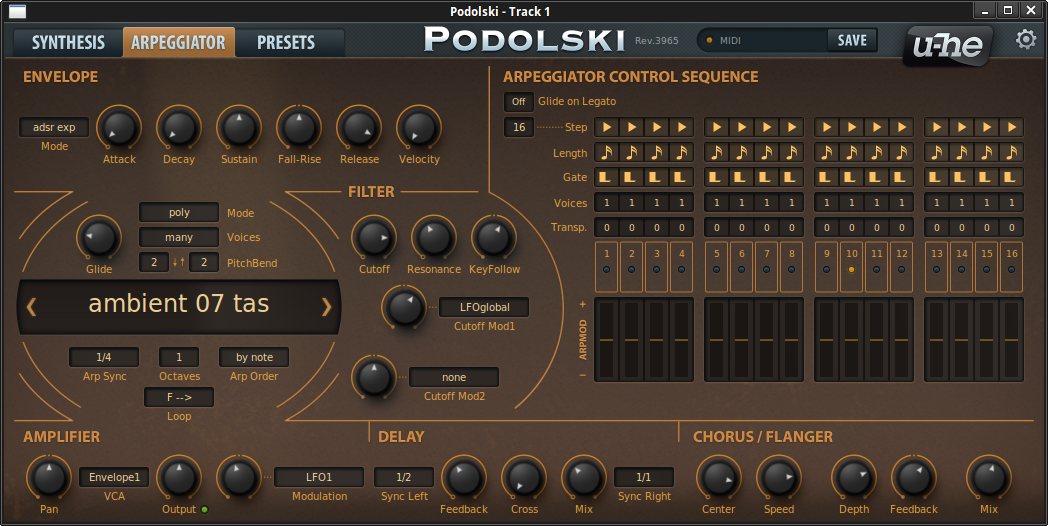Toggle step 14 selector button

[962, 267]
